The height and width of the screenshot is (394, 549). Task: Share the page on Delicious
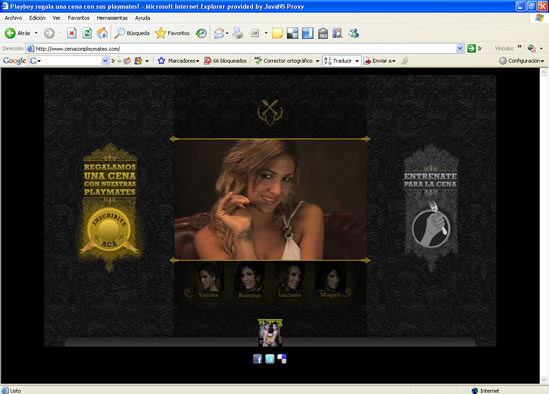coord(282,359)
